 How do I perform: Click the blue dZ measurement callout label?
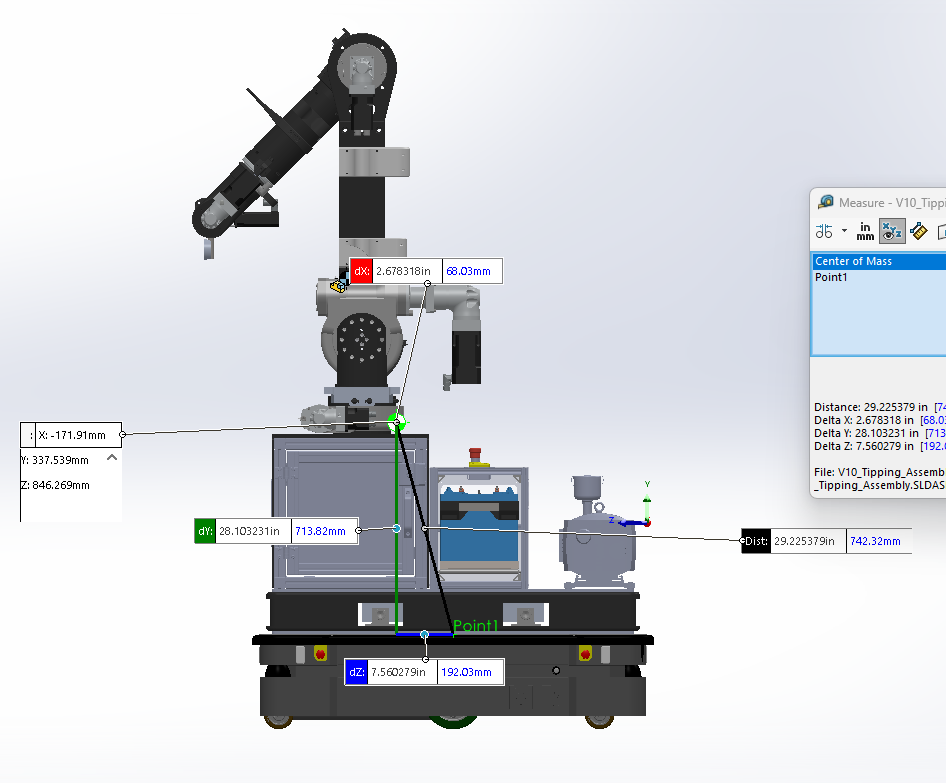point(356,671)
